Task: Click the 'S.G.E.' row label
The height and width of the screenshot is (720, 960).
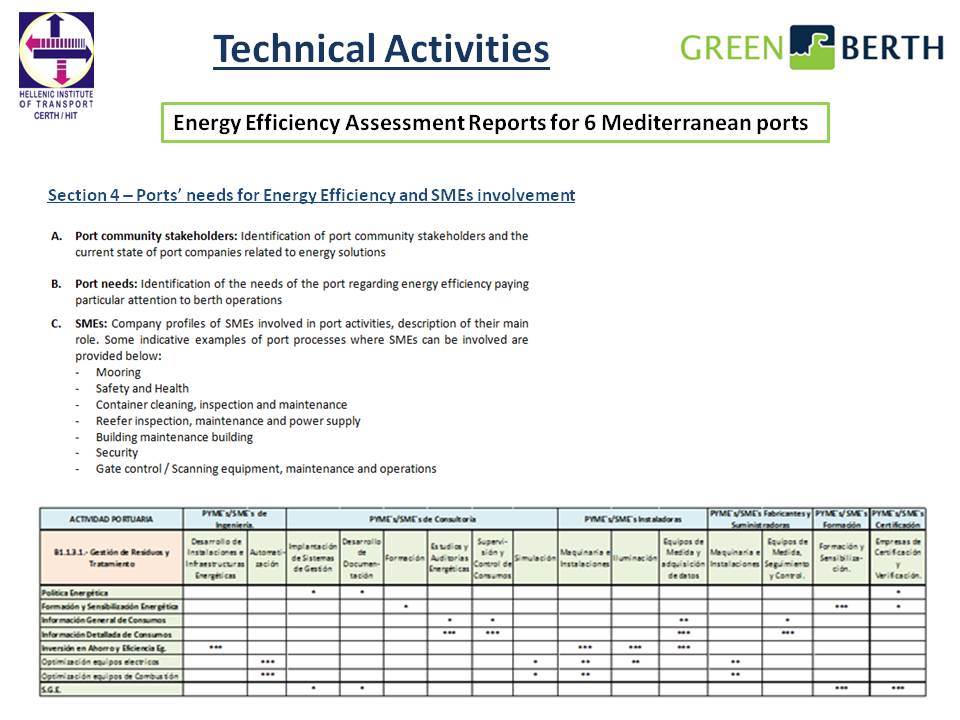Action: click(x=111, y=689)
